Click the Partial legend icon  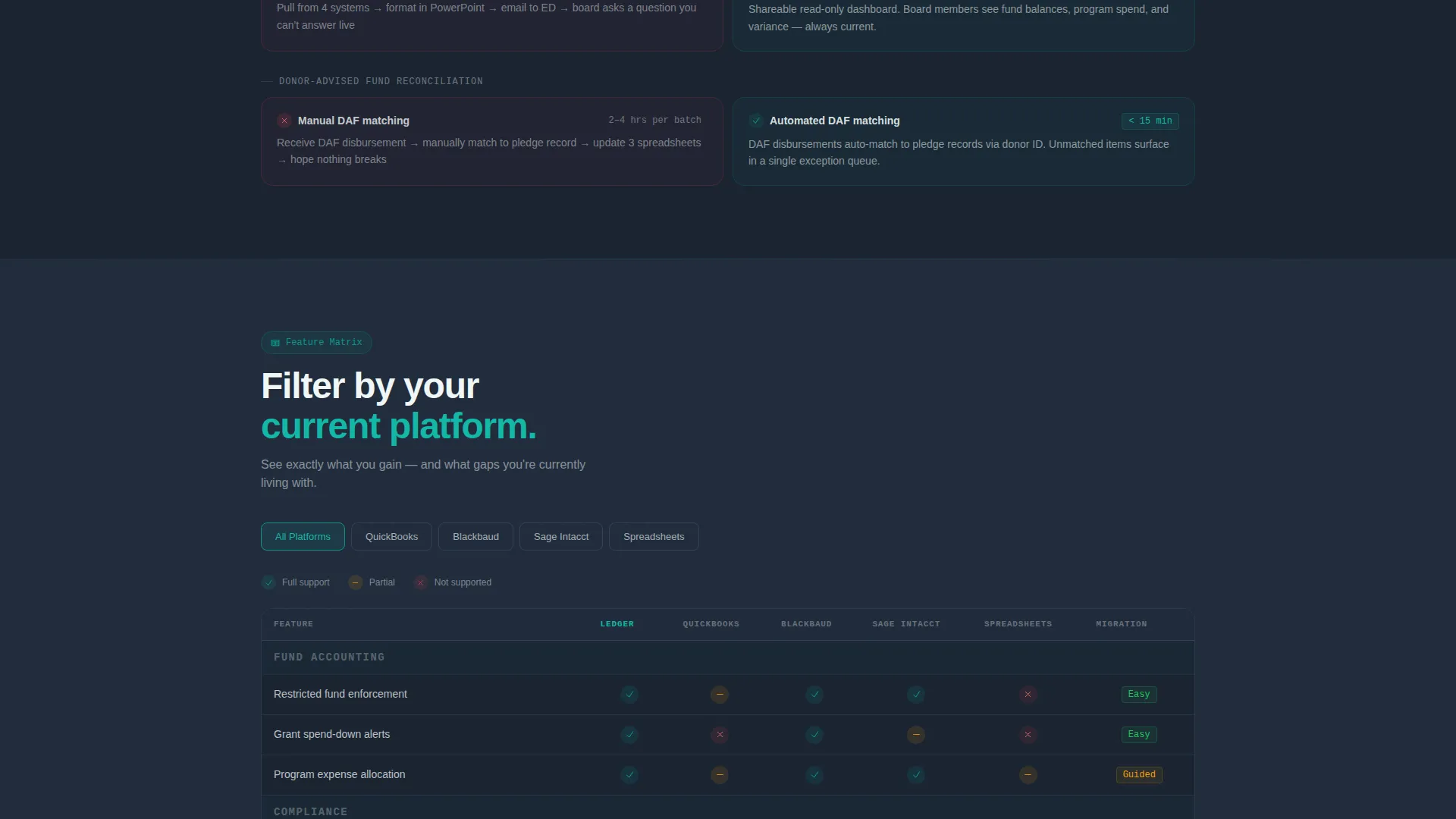(356, 582)
